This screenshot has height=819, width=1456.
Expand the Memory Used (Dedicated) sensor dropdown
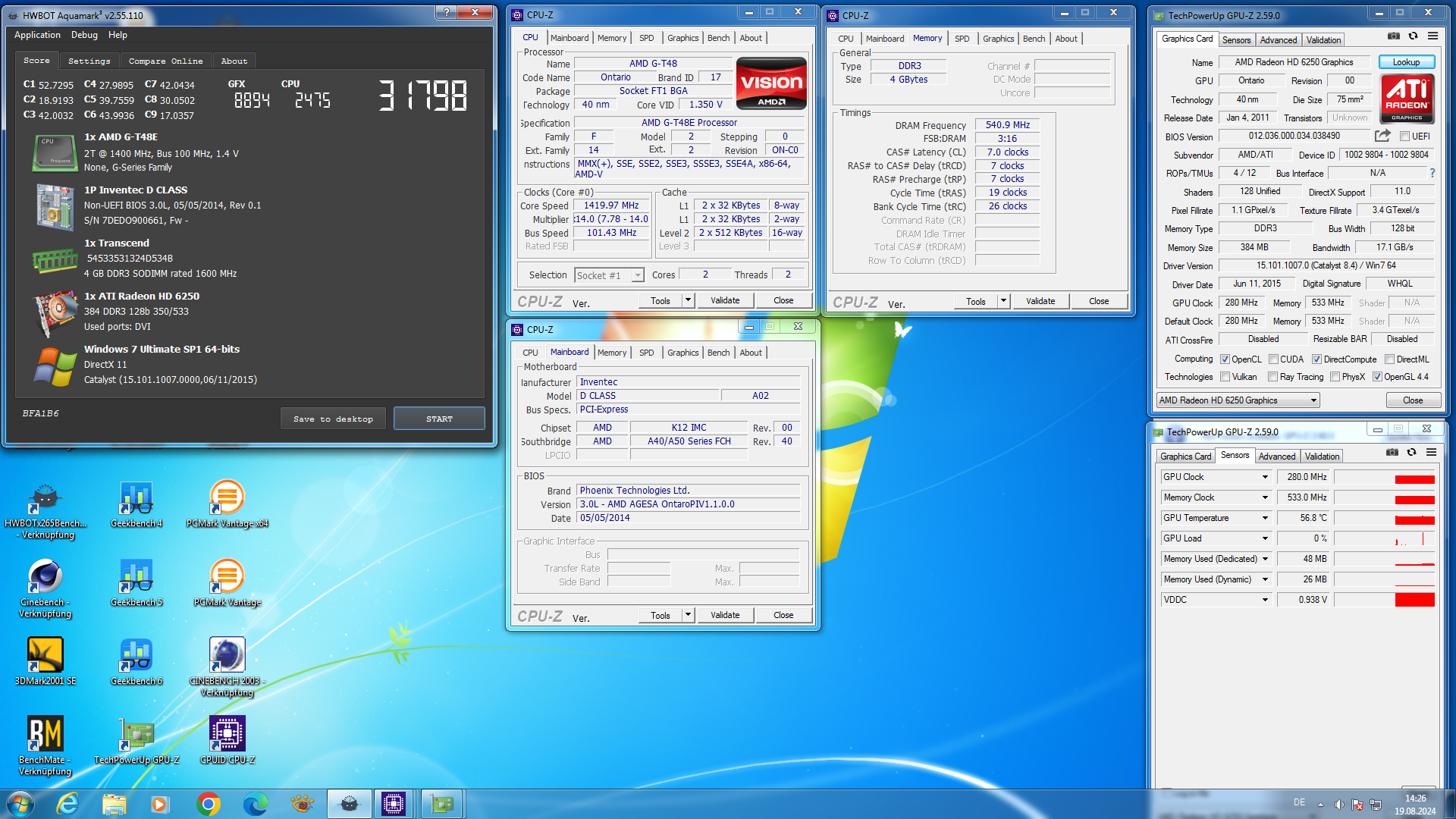1265,559
